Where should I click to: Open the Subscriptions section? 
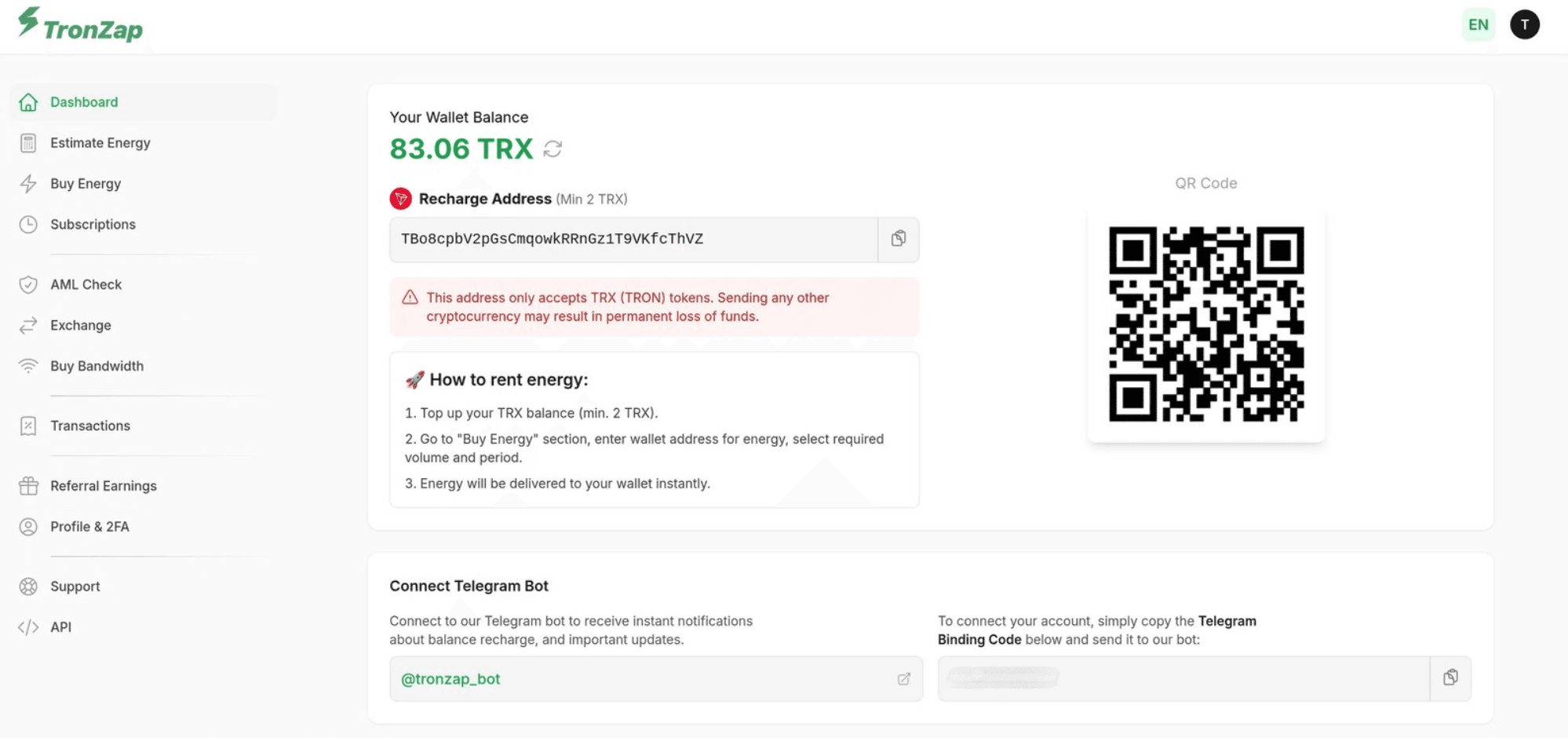92,225
